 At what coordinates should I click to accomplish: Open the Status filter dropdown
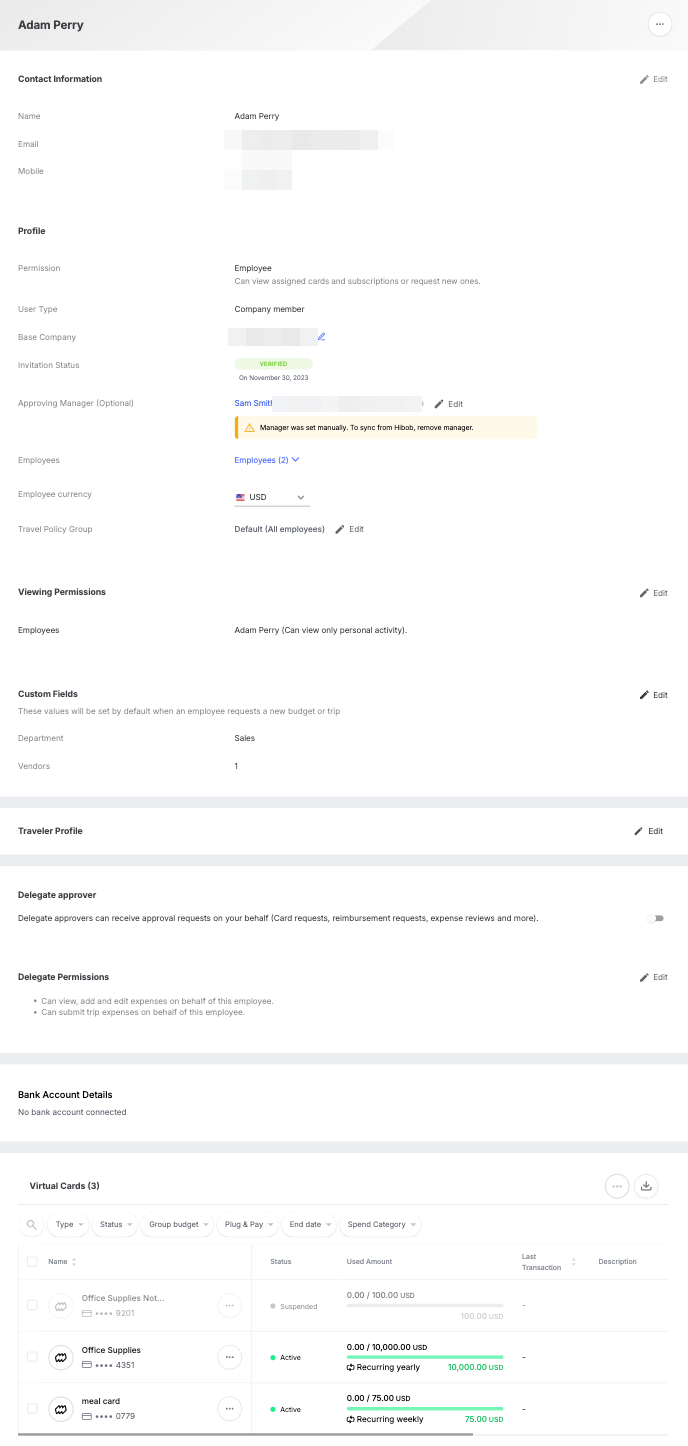point(113,1225)
